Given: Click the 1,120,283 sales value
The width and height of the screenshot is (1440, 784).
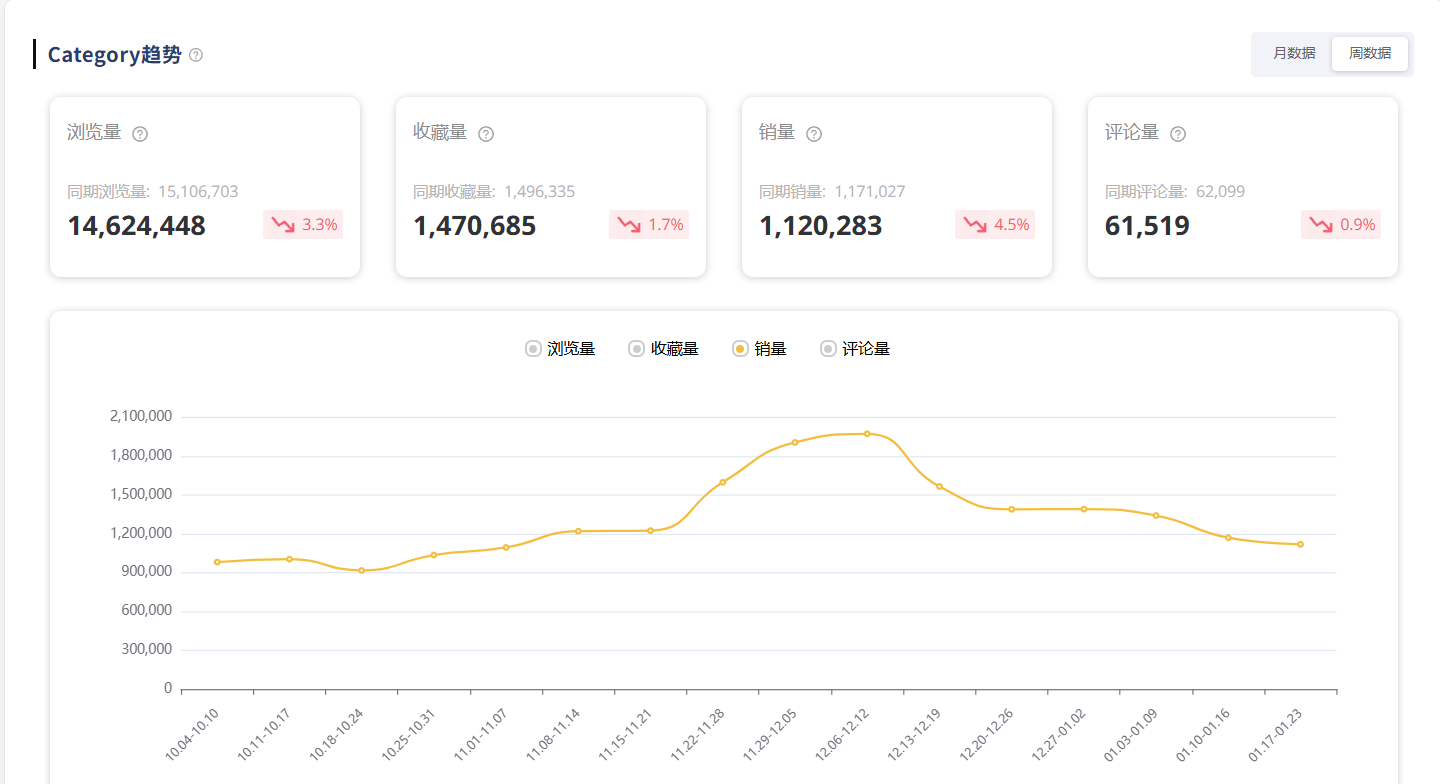Looking at the screenshot, I should pyautogui.click(x=821, y=226).
